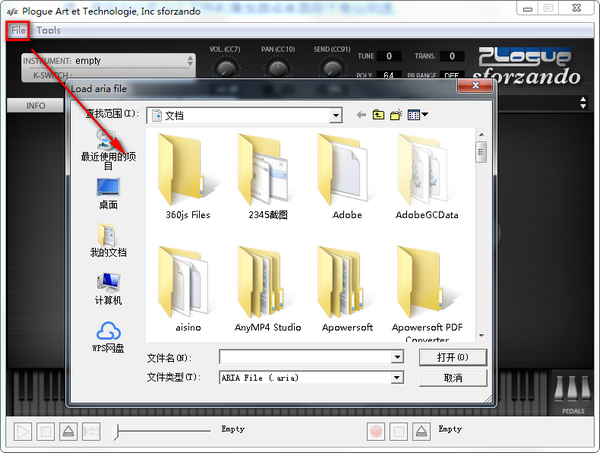
Task: Click the file list scrollbar thumb
Action: [x=481, y=152]
